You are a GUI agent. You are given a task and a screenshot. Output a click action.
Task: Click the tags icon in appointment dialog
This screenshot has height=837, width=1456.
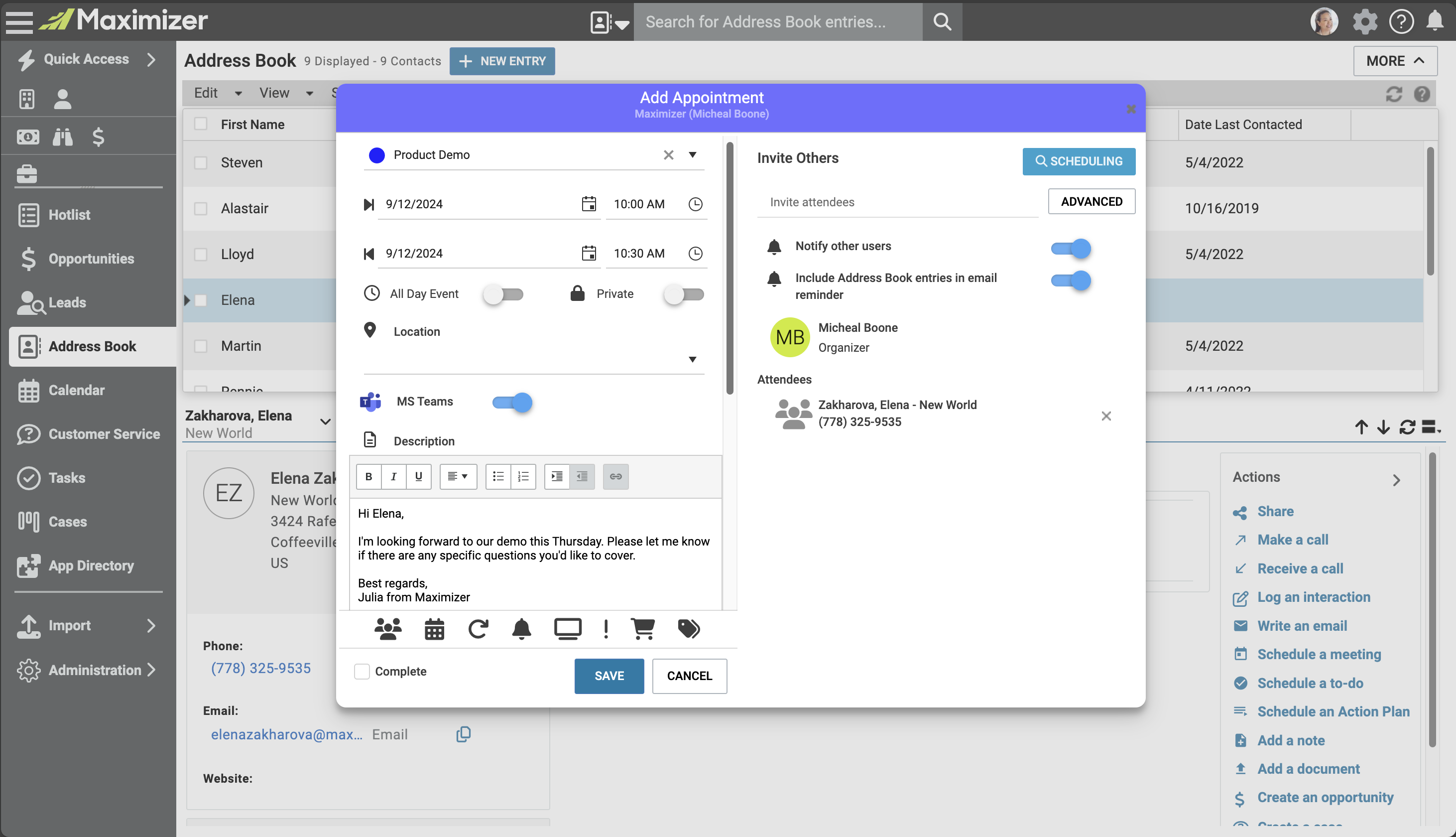click(689, 629)
